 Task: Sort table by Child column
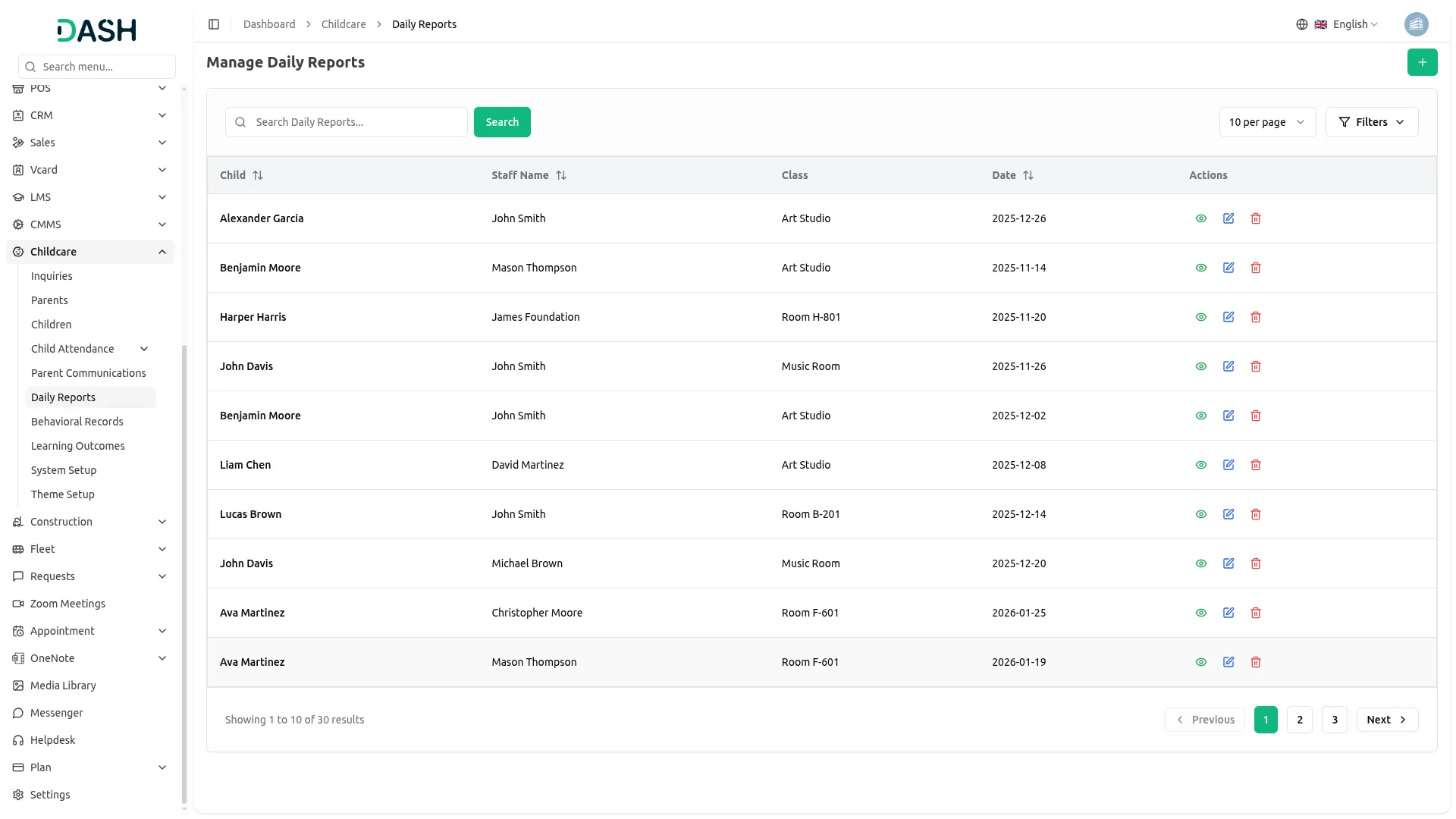[x=258, y=175]
